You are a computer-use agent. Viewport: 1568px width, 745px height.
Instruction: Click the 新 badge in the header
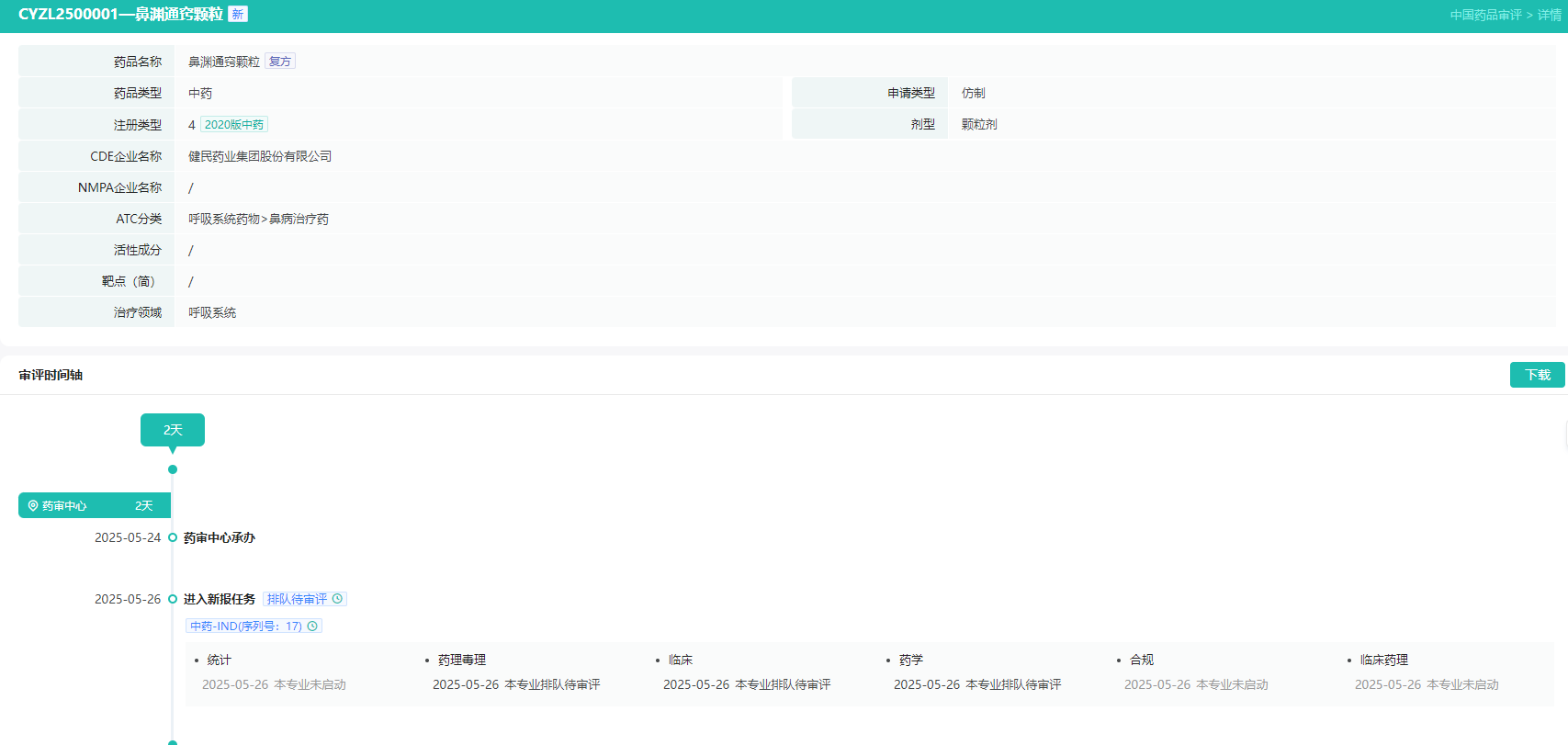[x=238, y=15]
